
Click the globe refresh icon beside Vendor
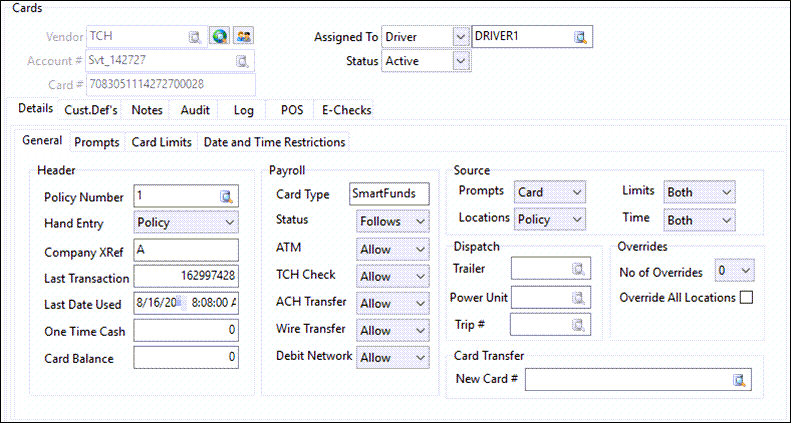point(220,37)
